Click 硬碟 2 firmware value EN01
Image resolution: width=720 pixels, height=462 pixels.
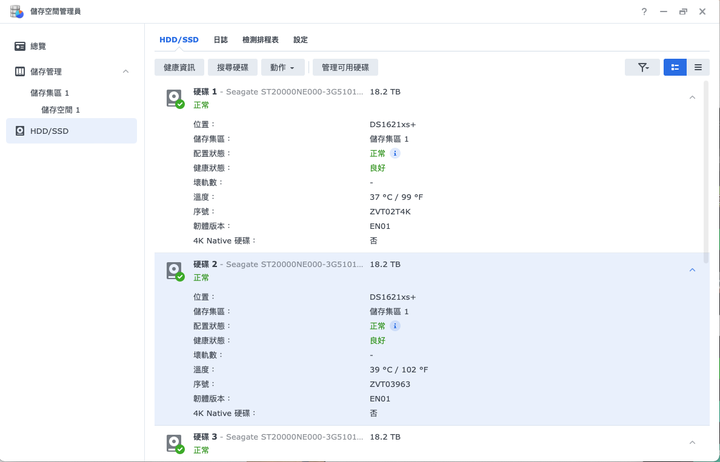point(380,399)
